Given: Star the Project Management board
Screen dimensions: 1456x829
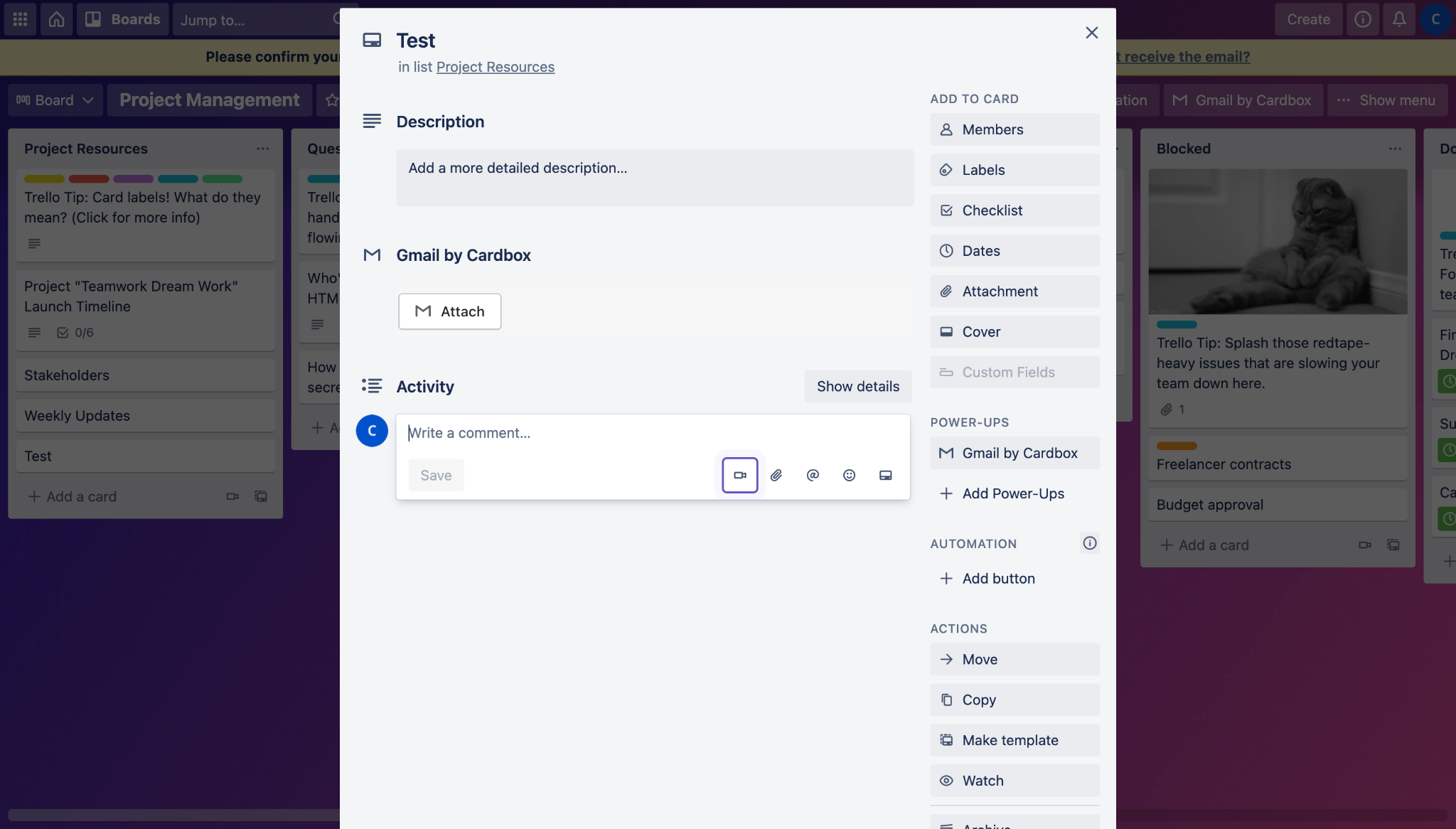Looking at the screenshot, I should pyautogui.click(x=331, y=100).
